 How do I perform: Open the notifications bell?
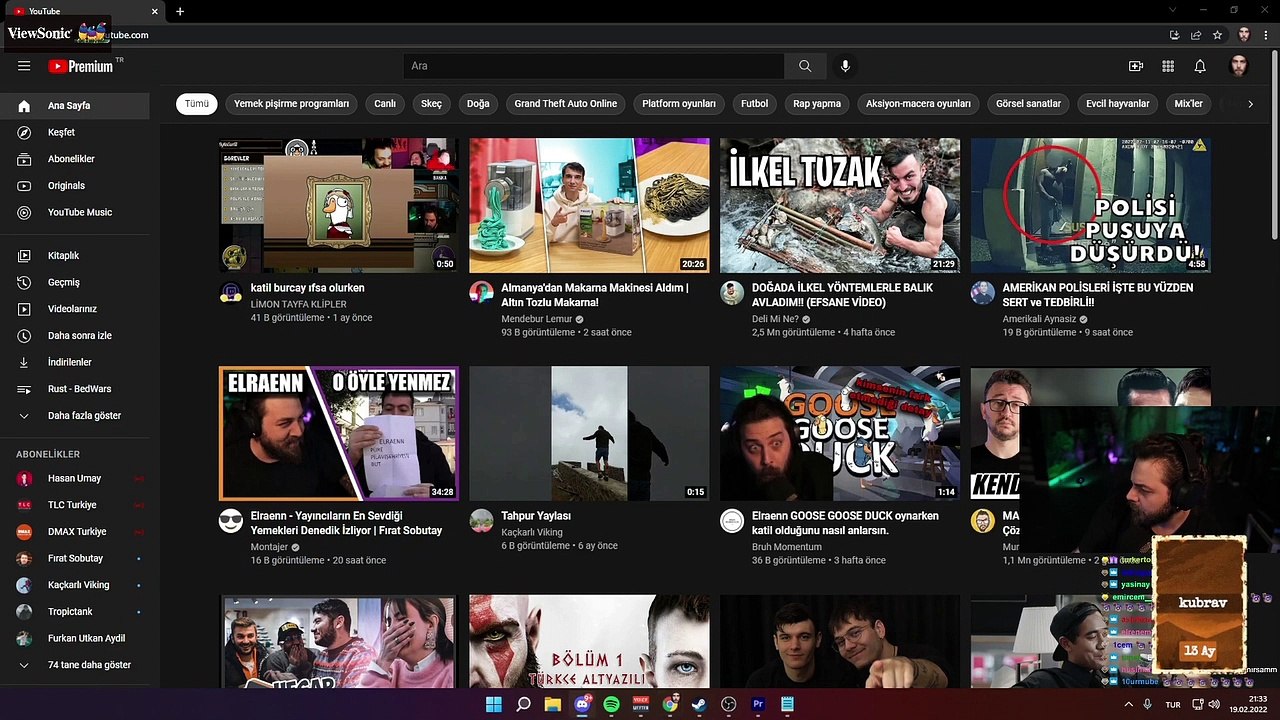1200,66
